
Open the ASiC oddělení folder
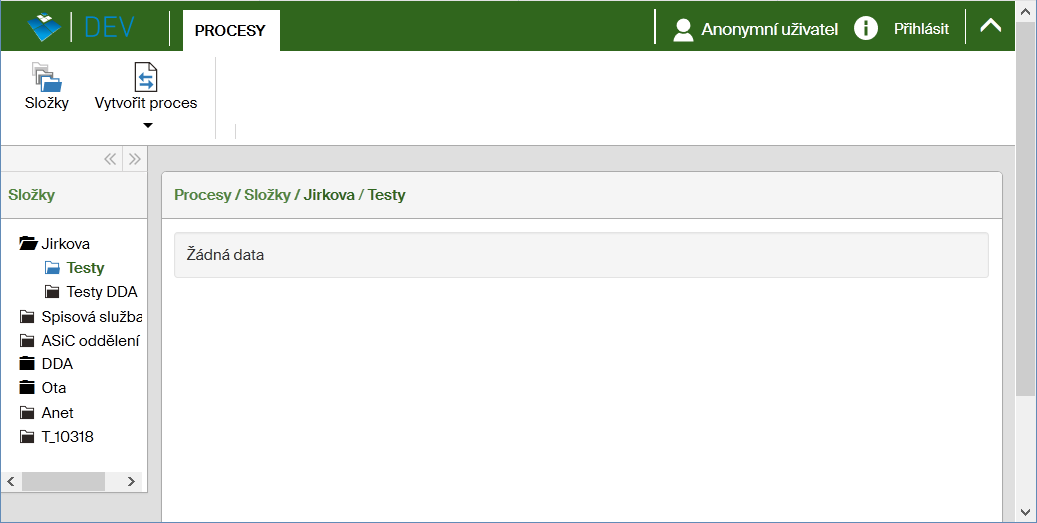coord(89,341)
